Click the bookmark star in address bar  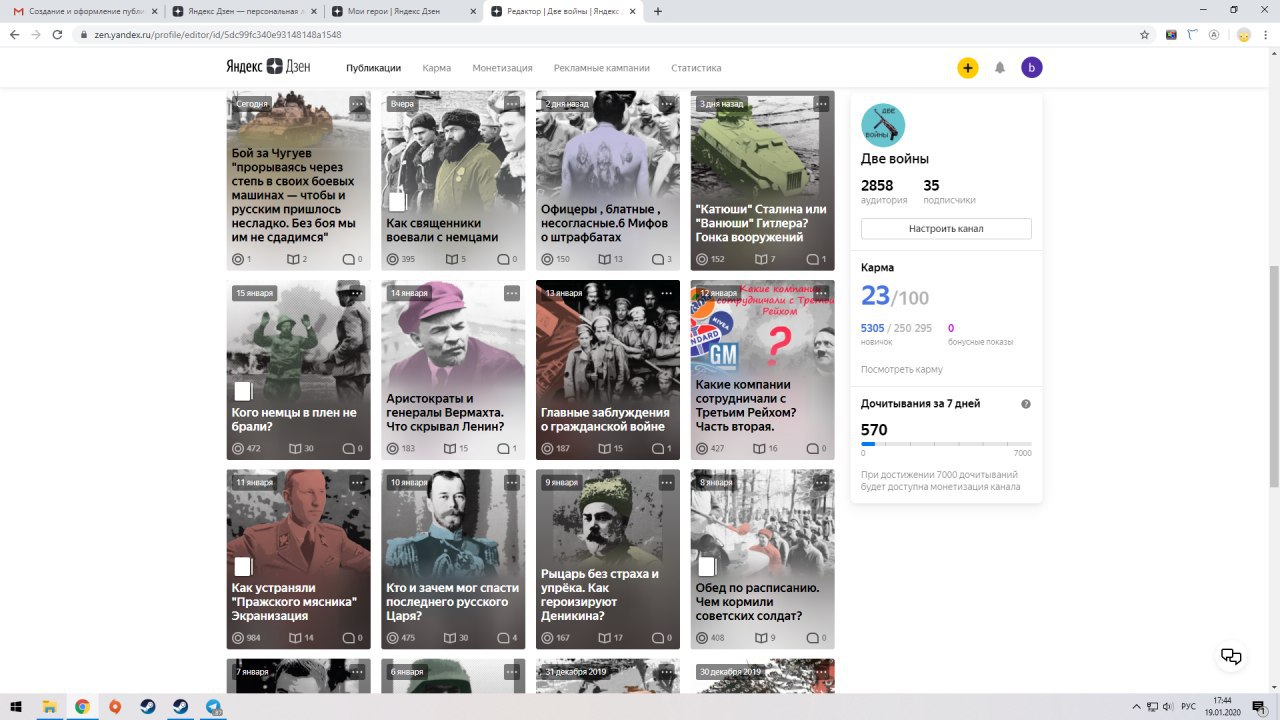pos(1145,34)
